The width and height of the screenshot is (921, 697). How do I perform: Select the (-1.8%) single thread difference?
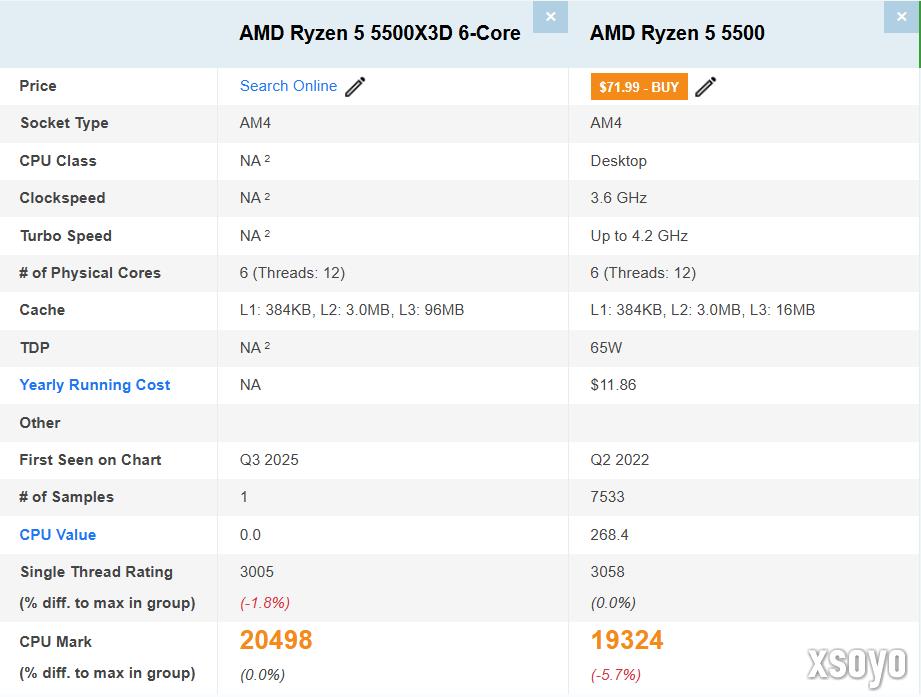pyautogui.click(x=265, y=603)
